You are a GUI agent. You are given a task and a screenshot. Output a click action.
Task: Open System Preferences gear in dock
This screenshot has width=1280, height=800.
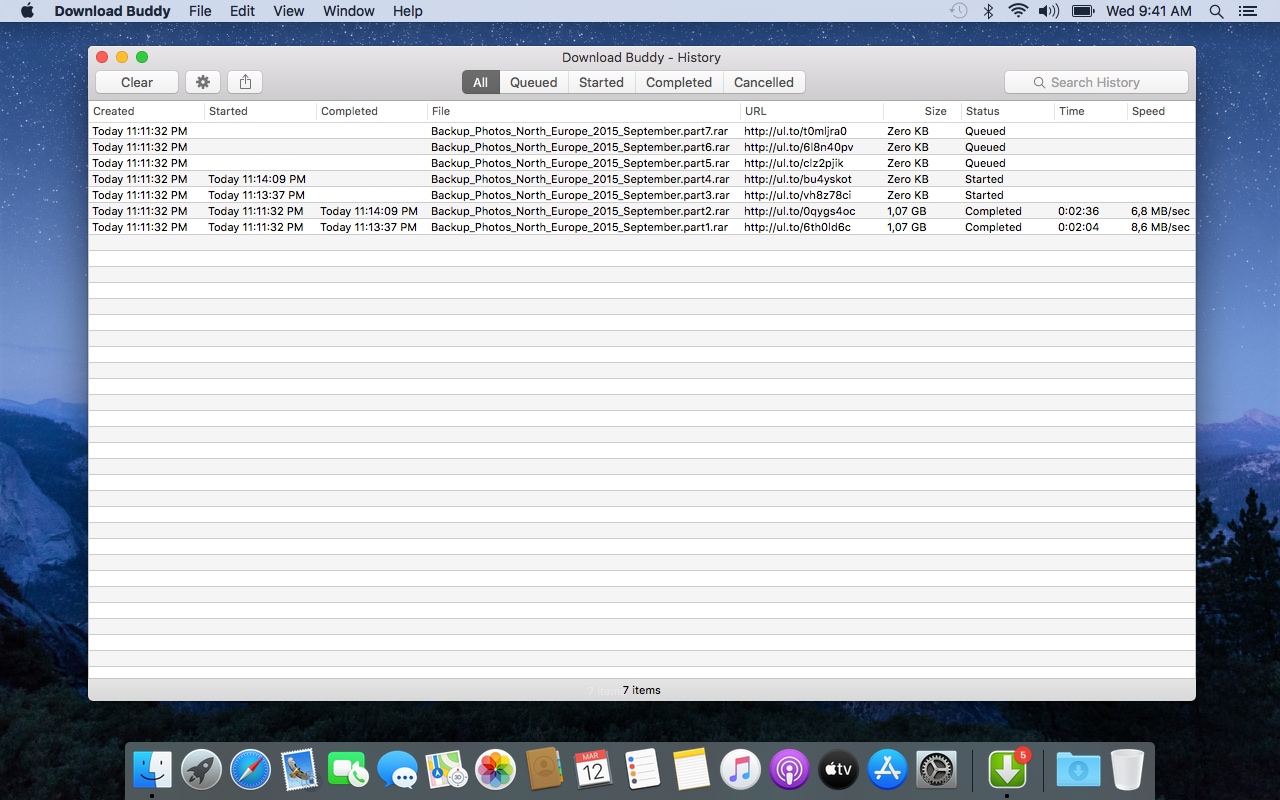(936, 770)
